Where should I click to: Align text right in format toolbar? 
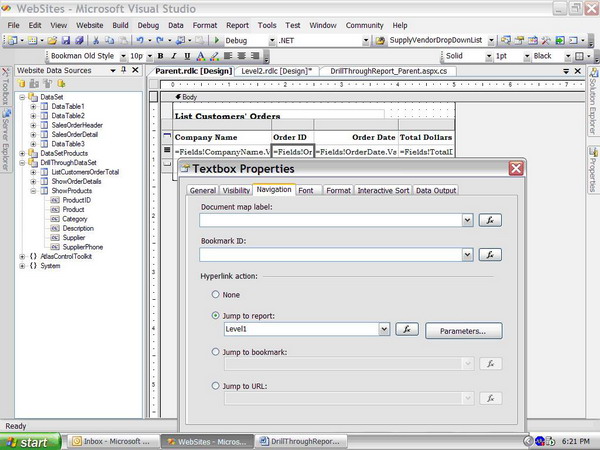[255, 56]
